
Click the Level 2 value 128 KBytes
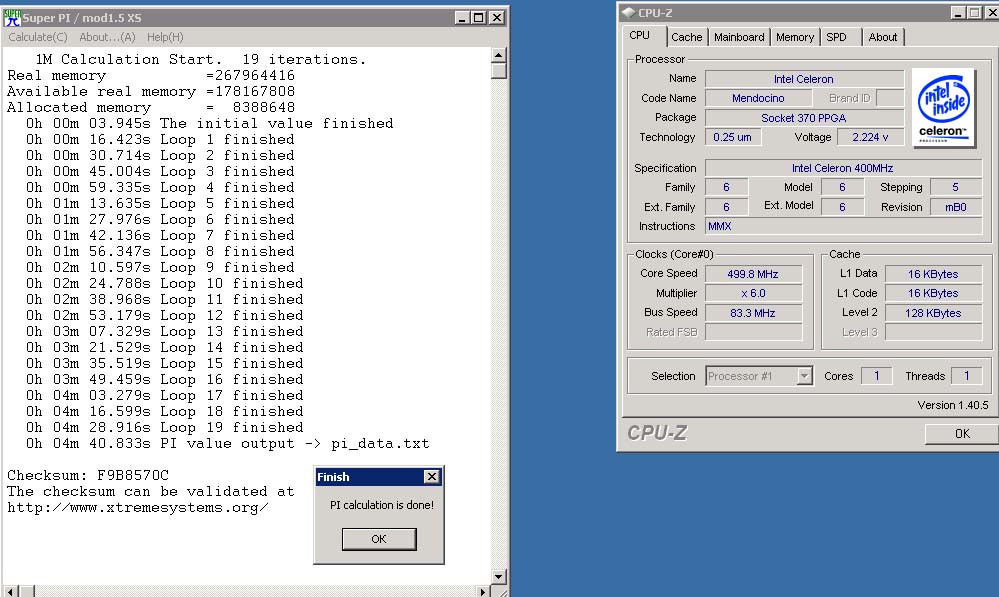pyautogui.click(x=933, y=313)
